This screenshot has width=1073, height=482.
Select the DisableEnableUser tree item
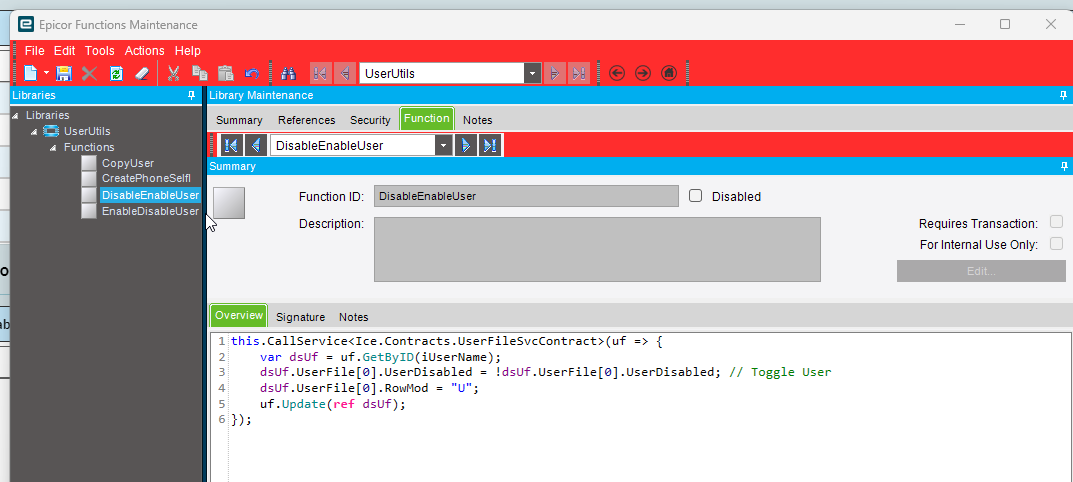[x=150, y=195]
